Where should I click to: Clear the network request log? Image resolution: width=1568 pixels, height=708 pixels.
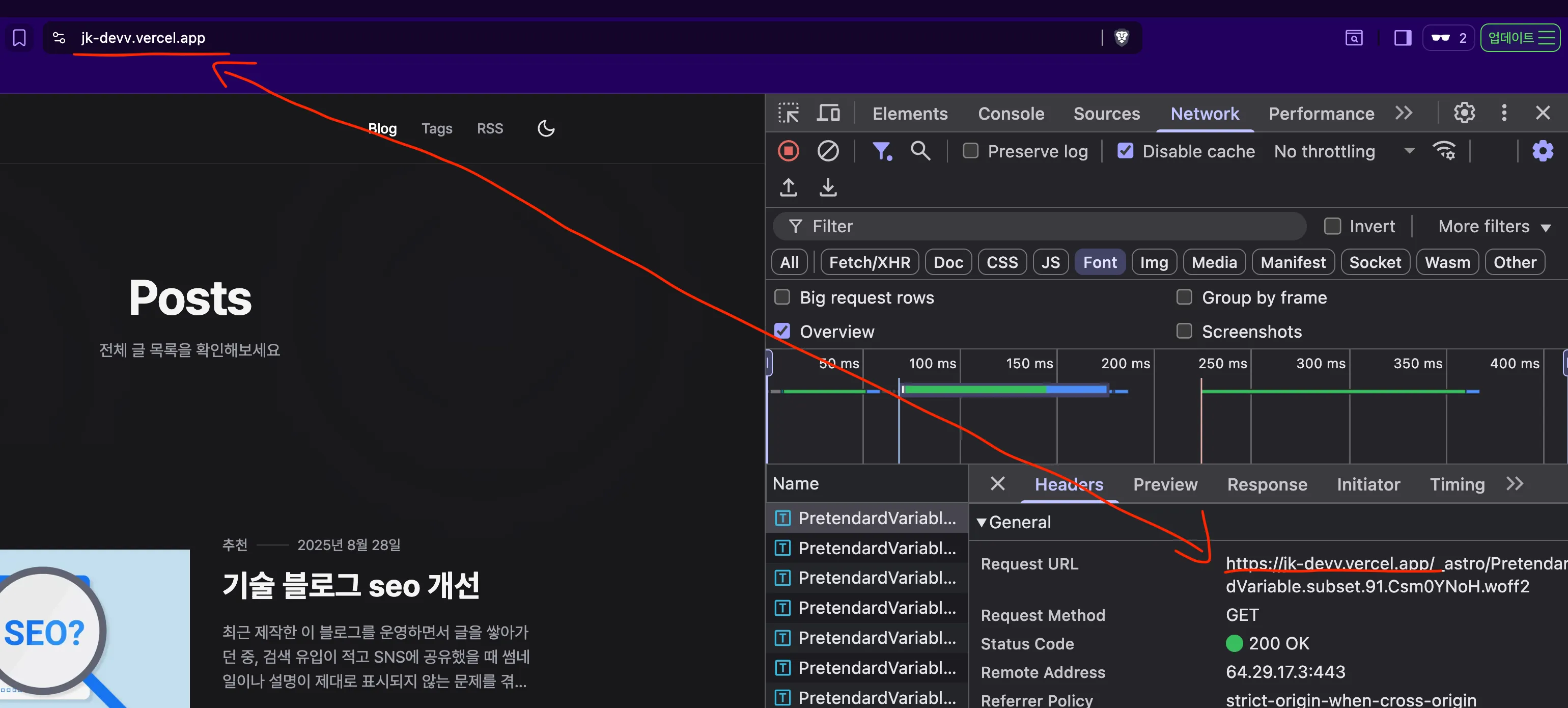tap(828, 151)
